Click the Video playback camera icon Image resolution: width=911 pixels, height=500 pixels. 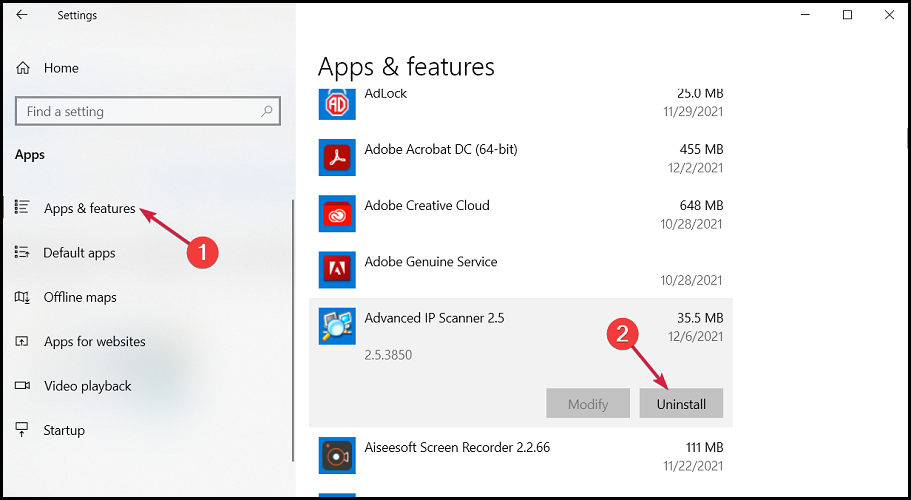[x=22, y=386]
